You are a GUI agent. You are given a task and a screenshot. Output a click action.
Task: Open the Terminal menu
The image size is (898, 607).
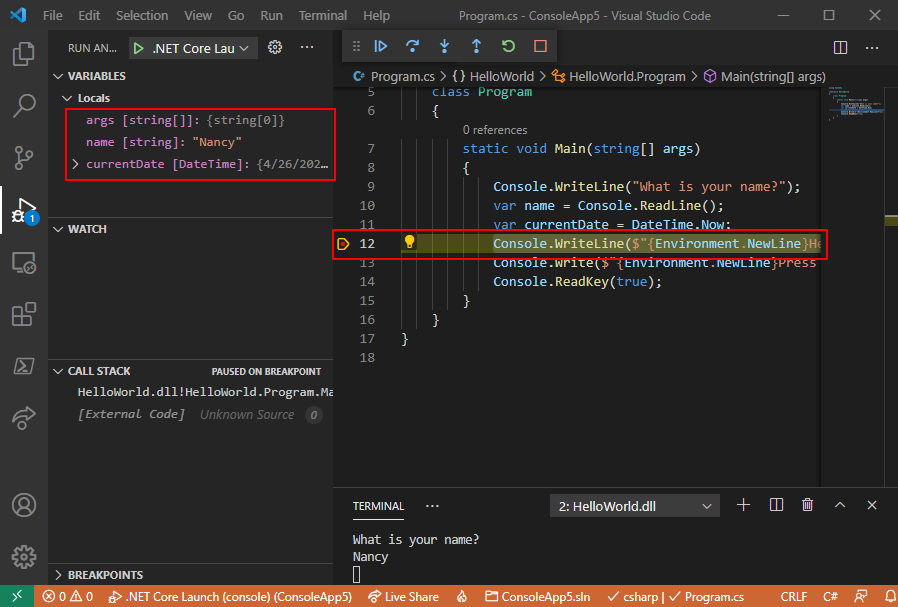pos(323,16)
